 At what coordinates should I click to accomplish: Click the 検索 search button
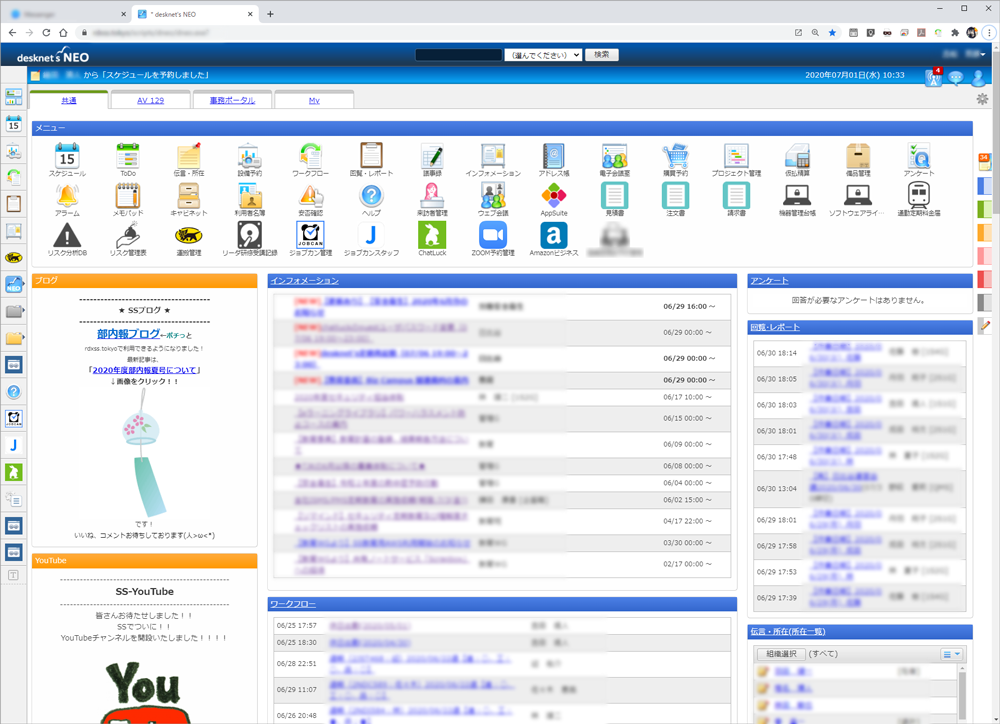(601, 55)
